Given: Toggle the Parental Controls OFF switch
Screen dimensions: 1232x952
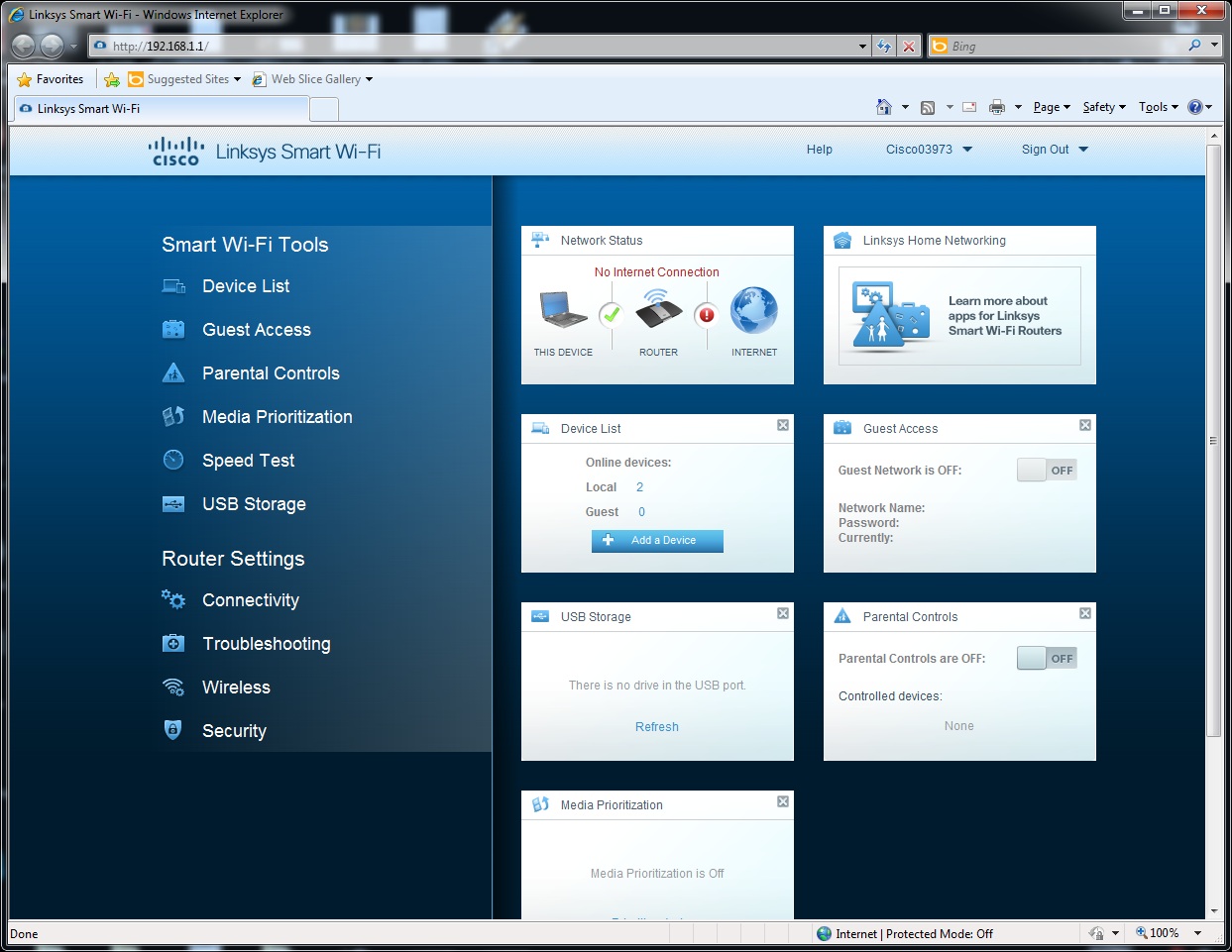Looking at the screenshot, I should 1047,659.
